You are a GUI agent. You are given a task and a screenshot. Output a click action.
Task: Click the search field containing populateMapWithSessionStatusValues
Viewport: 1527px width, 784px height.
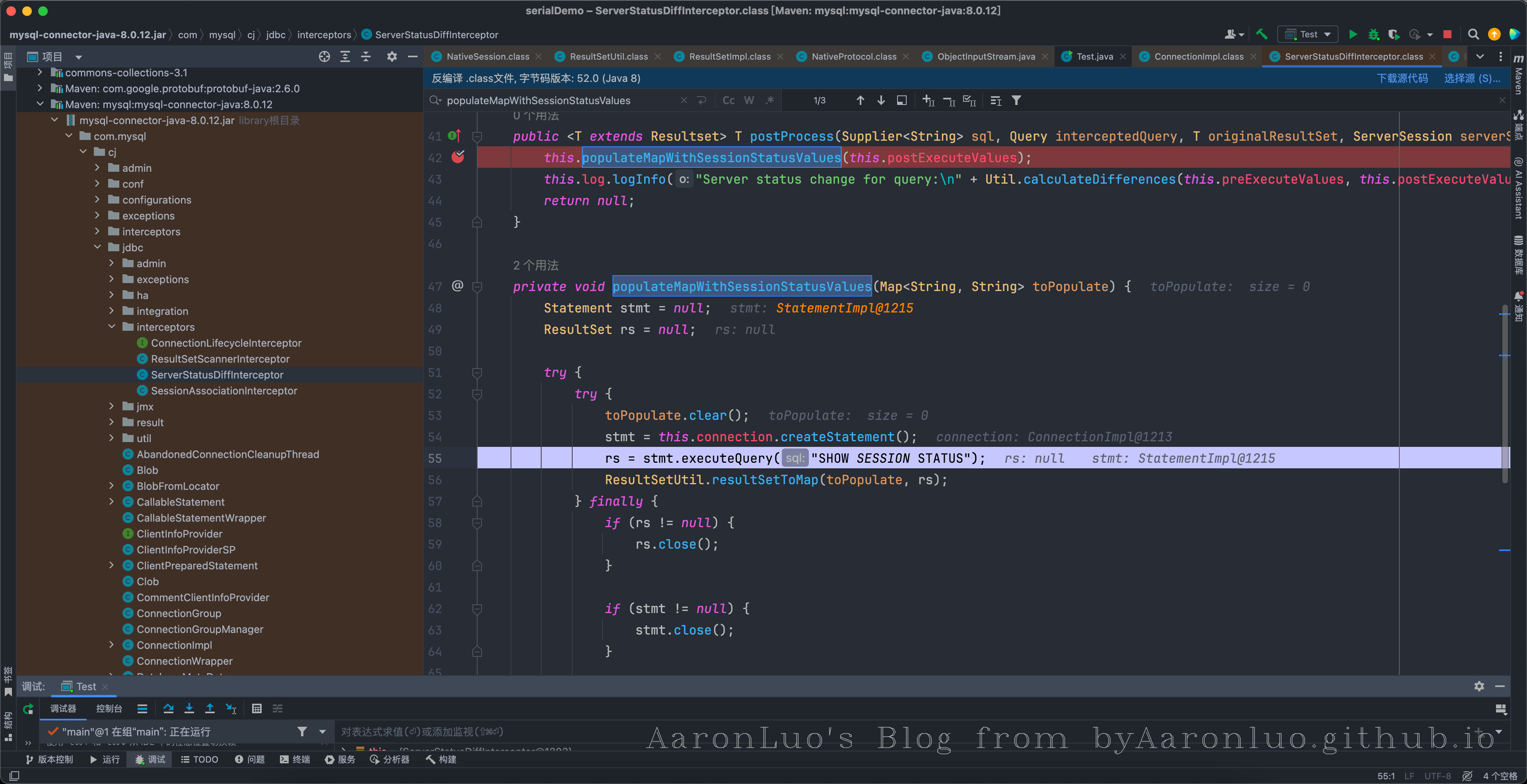click(x=557, y=100)
